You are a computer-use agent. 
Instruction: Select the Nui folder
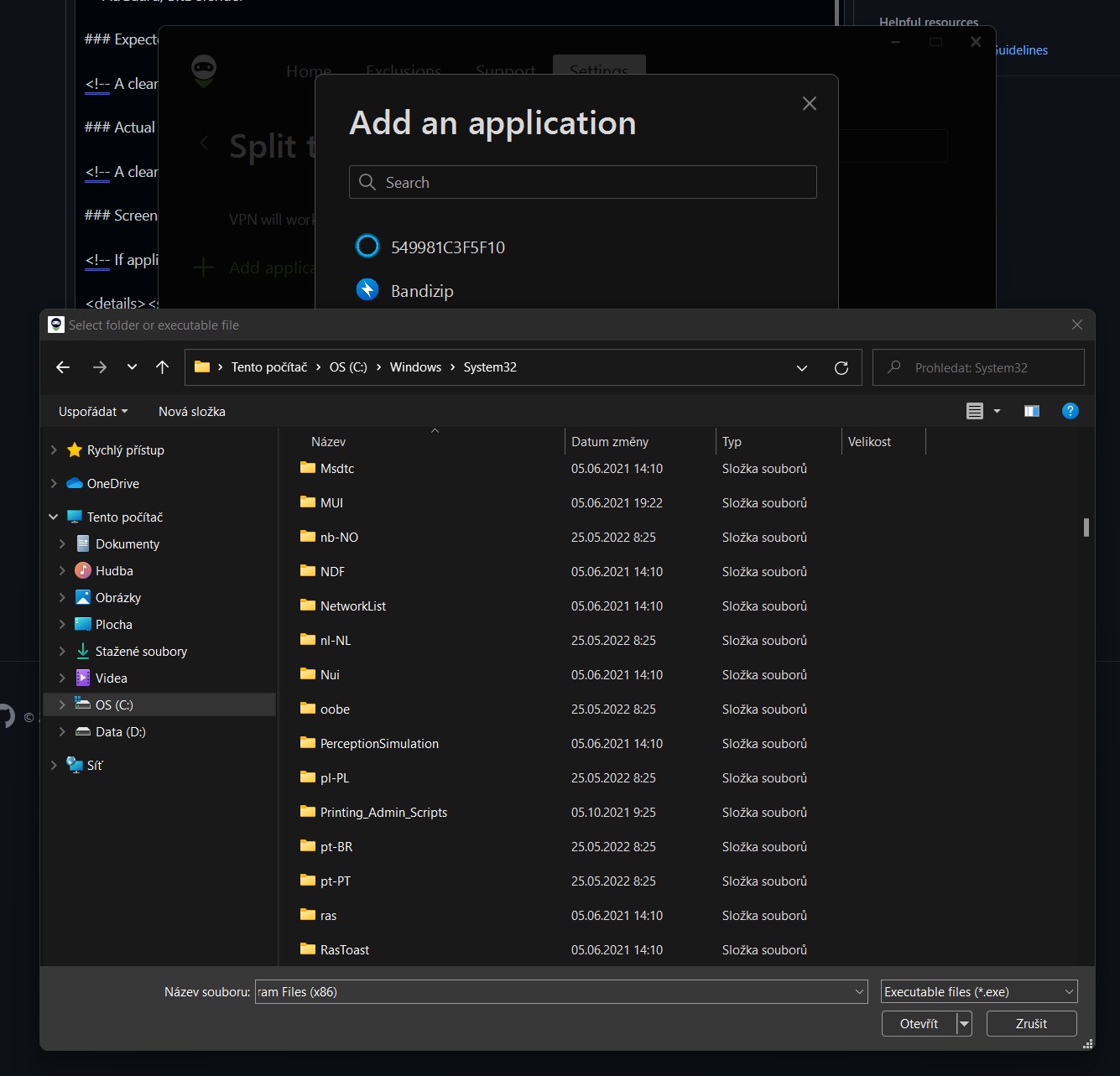click(330, 674)
